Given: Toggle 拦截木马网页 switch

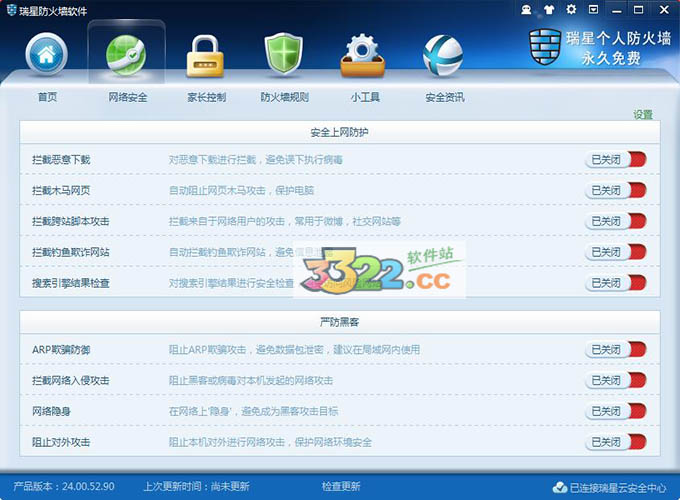Looking at the screenshot, I should [x=616, y=190].
